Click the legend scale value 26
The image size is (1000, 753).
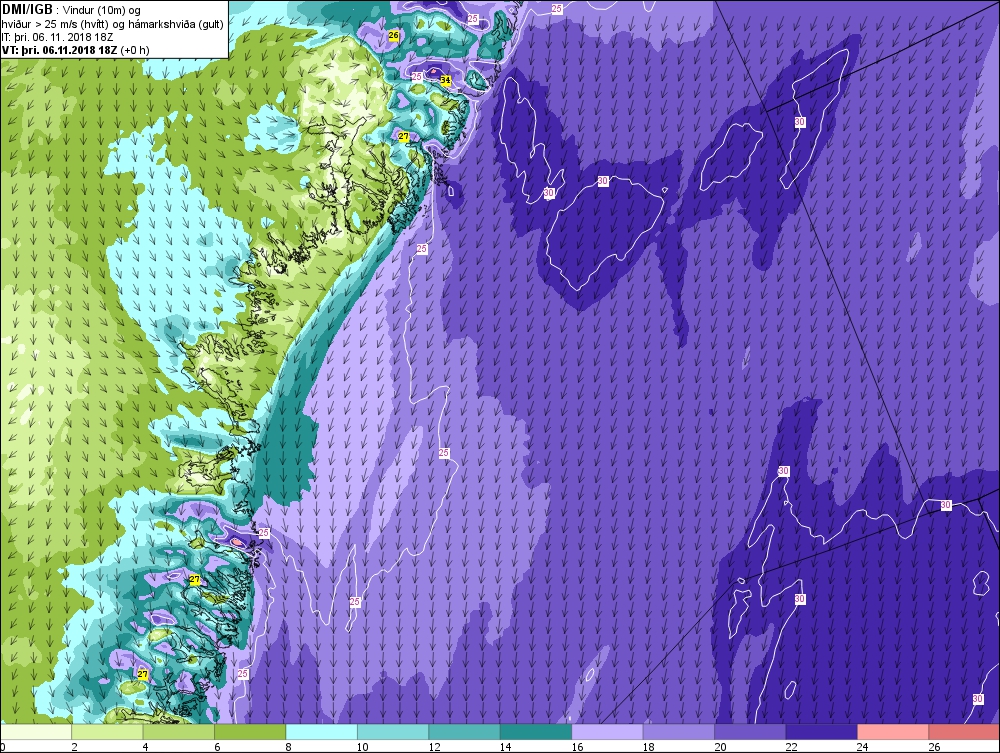click(934, 747)
